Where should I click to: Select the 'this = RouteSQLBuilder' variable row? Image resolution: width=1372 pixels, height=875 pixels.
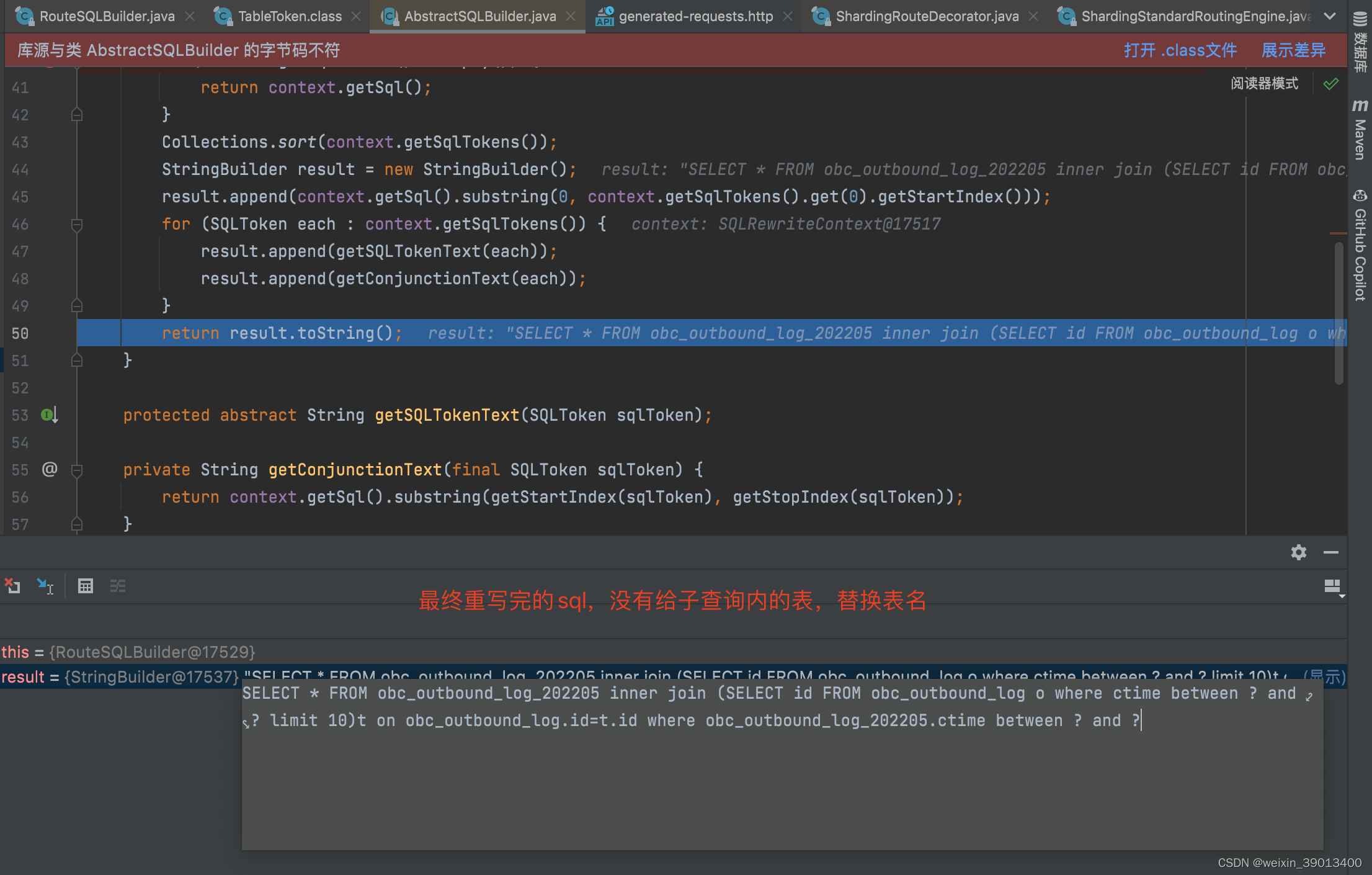128,652
